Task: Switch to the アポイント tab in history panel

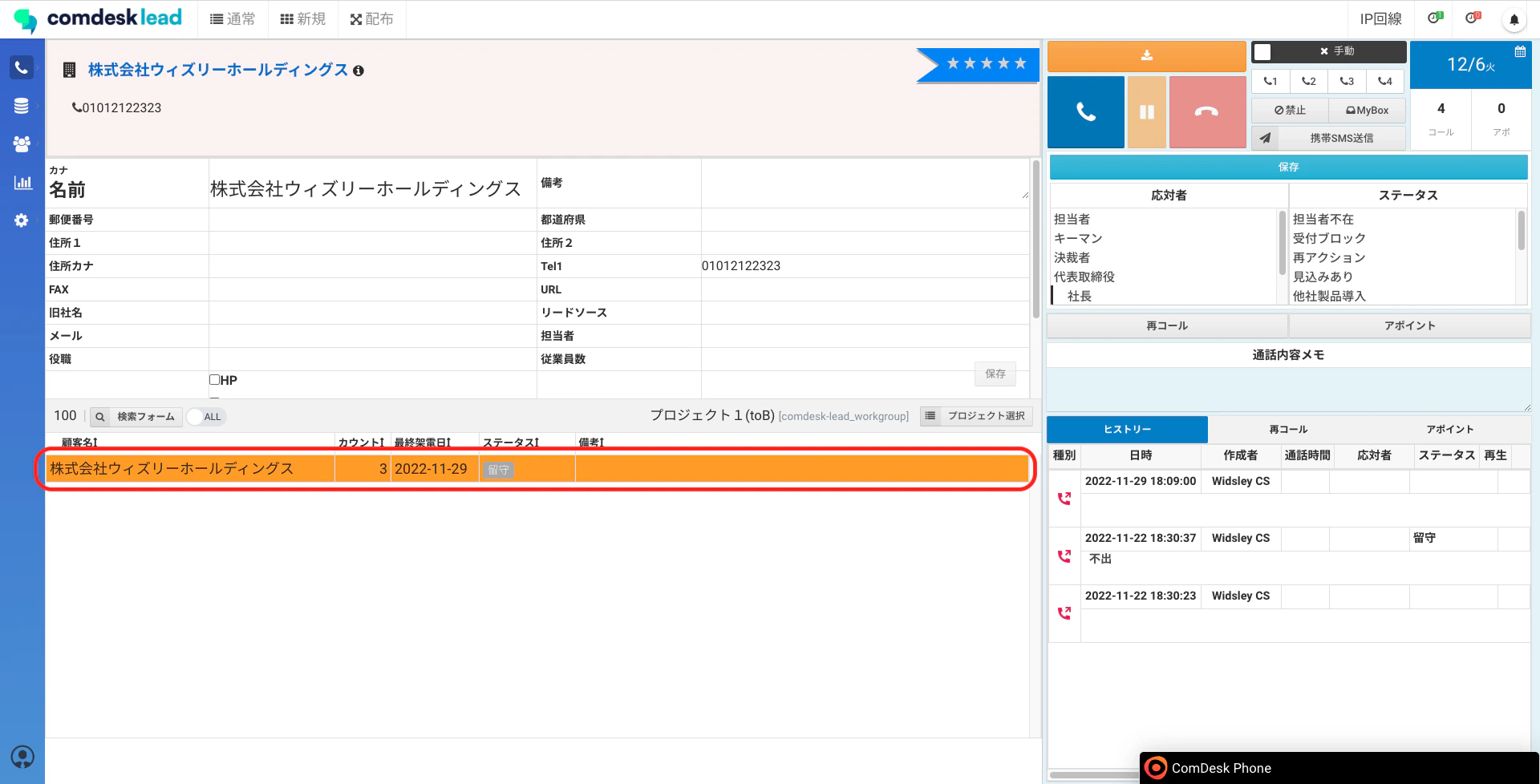Action: point(1449,429)
